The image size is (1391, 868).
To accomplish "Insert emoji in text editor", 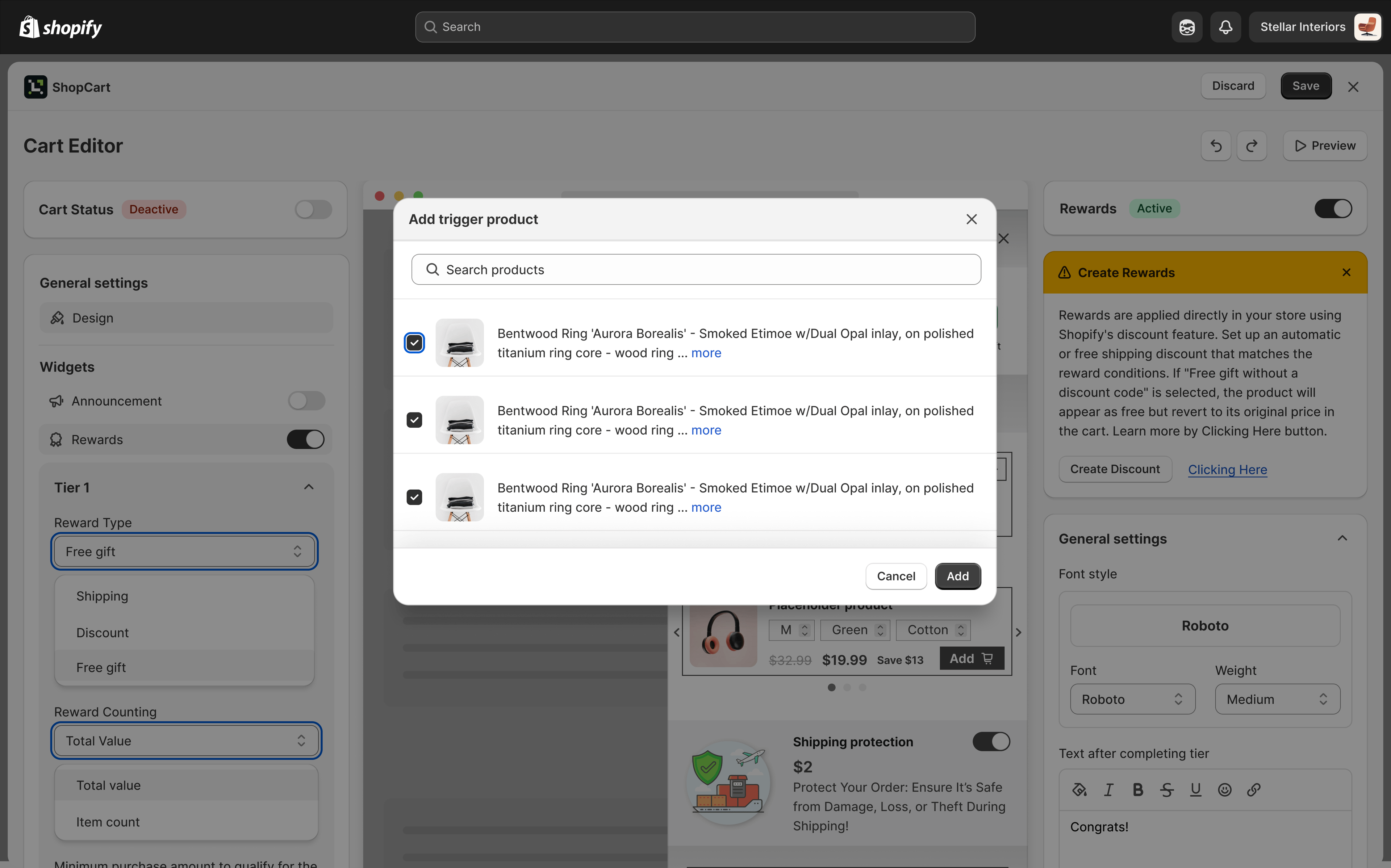I will click(1224, 790).
